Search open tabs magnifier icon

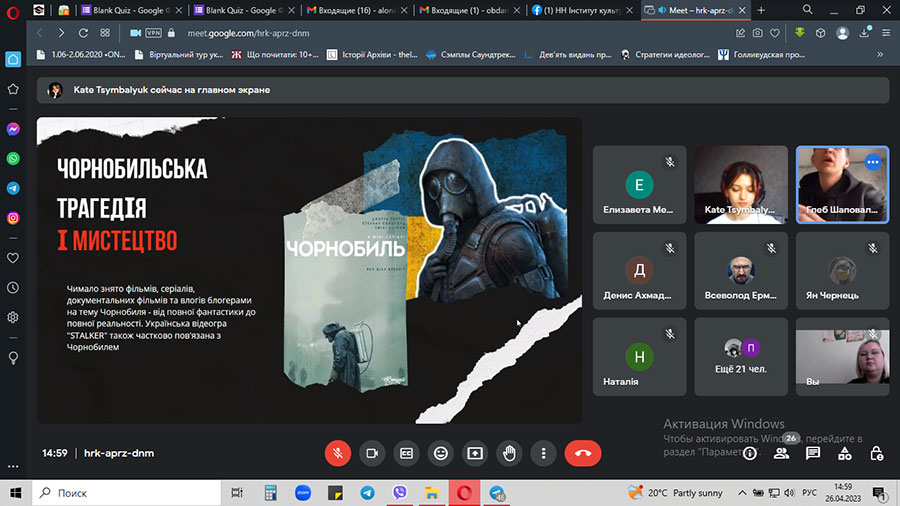click(x=808, y=10)
